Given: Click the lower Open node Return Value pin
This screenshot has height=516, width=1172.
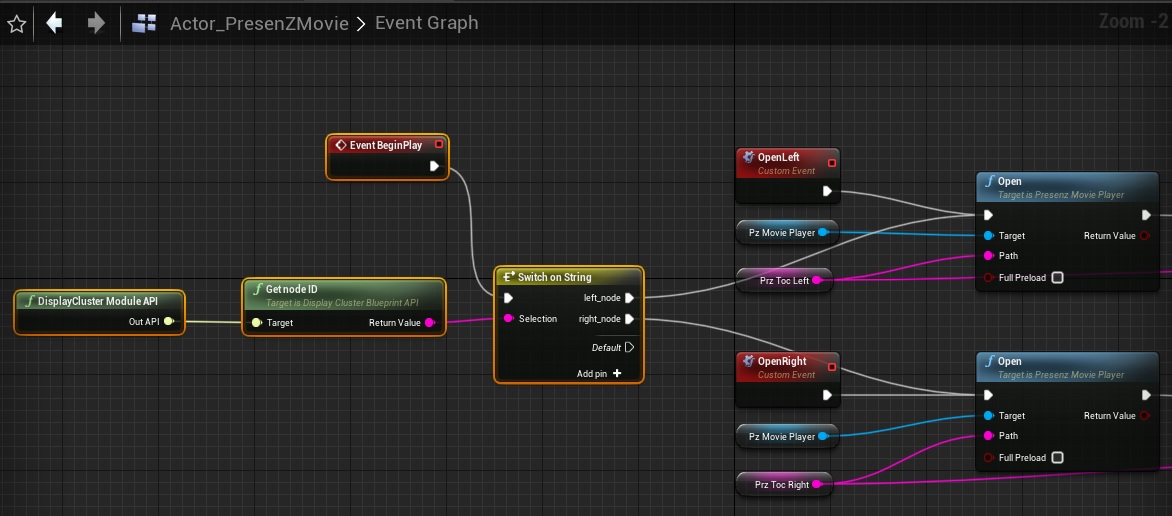Looking at the screenshot, I should 1144,416.
